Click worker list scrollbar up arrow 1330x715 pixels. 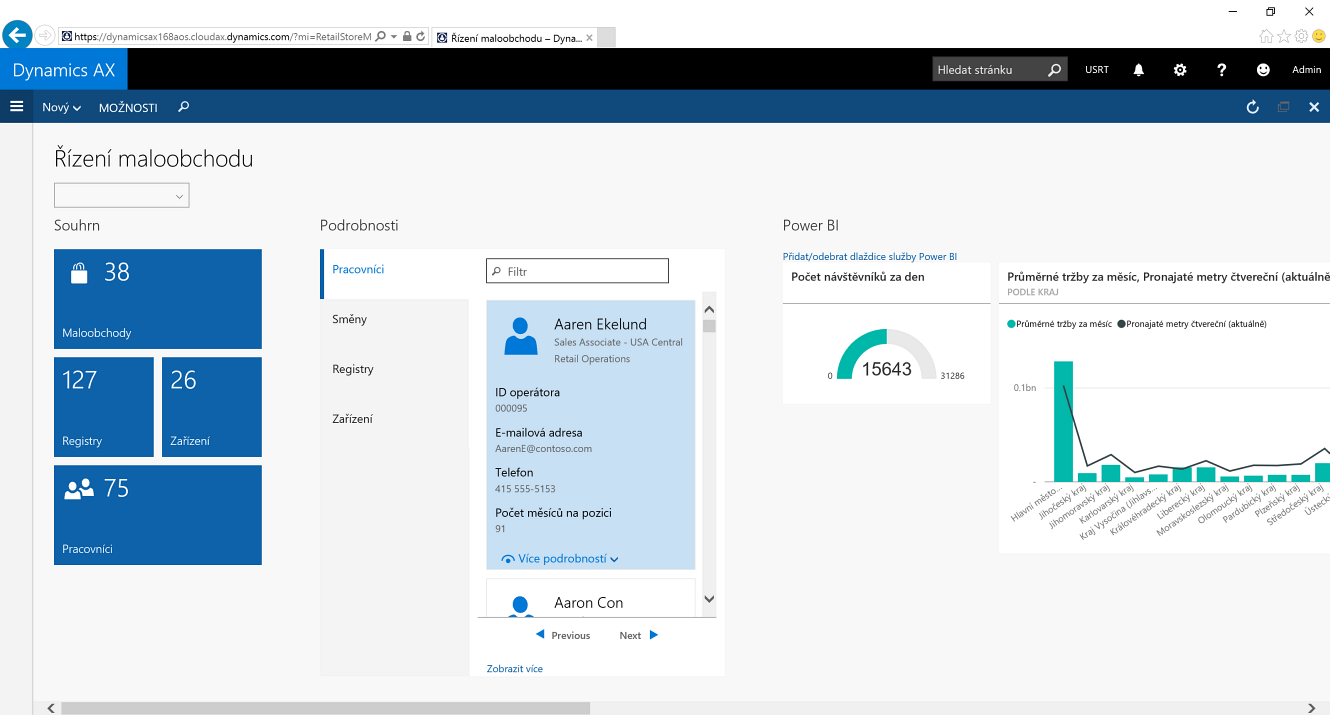(x=709, y=309)
